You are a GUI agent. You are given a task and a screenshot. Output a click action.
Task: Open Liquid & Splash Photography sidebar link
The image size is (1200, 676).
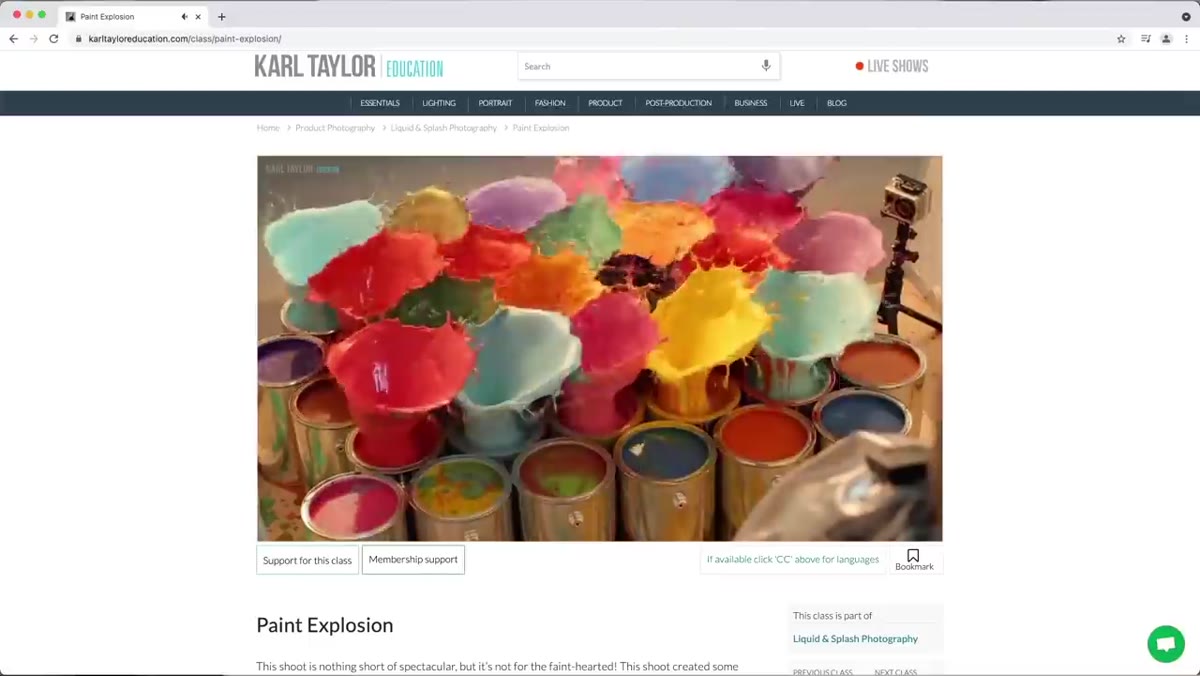(855, 638)
